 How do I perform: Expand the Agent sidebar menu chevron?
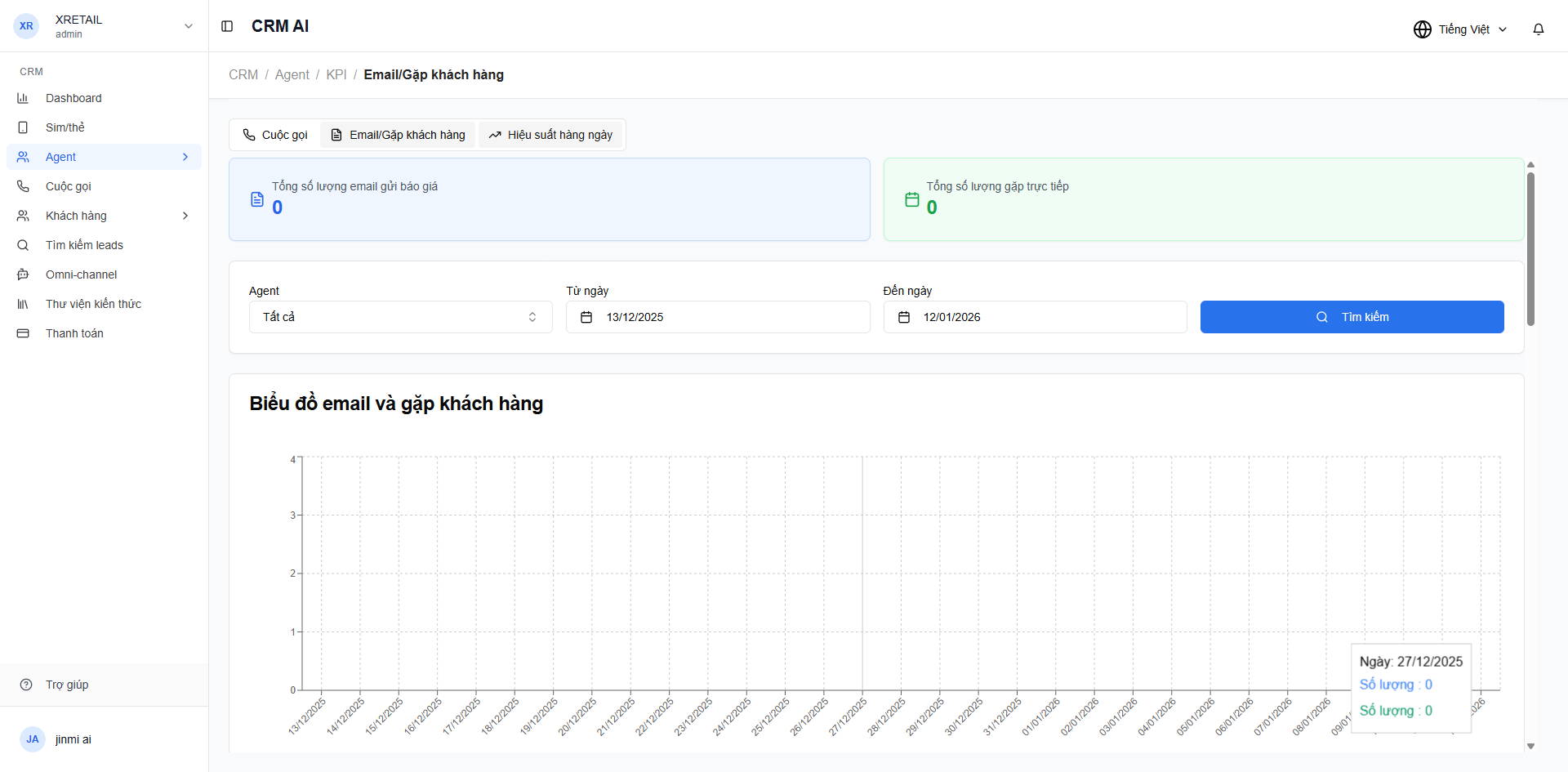(185, 157)
